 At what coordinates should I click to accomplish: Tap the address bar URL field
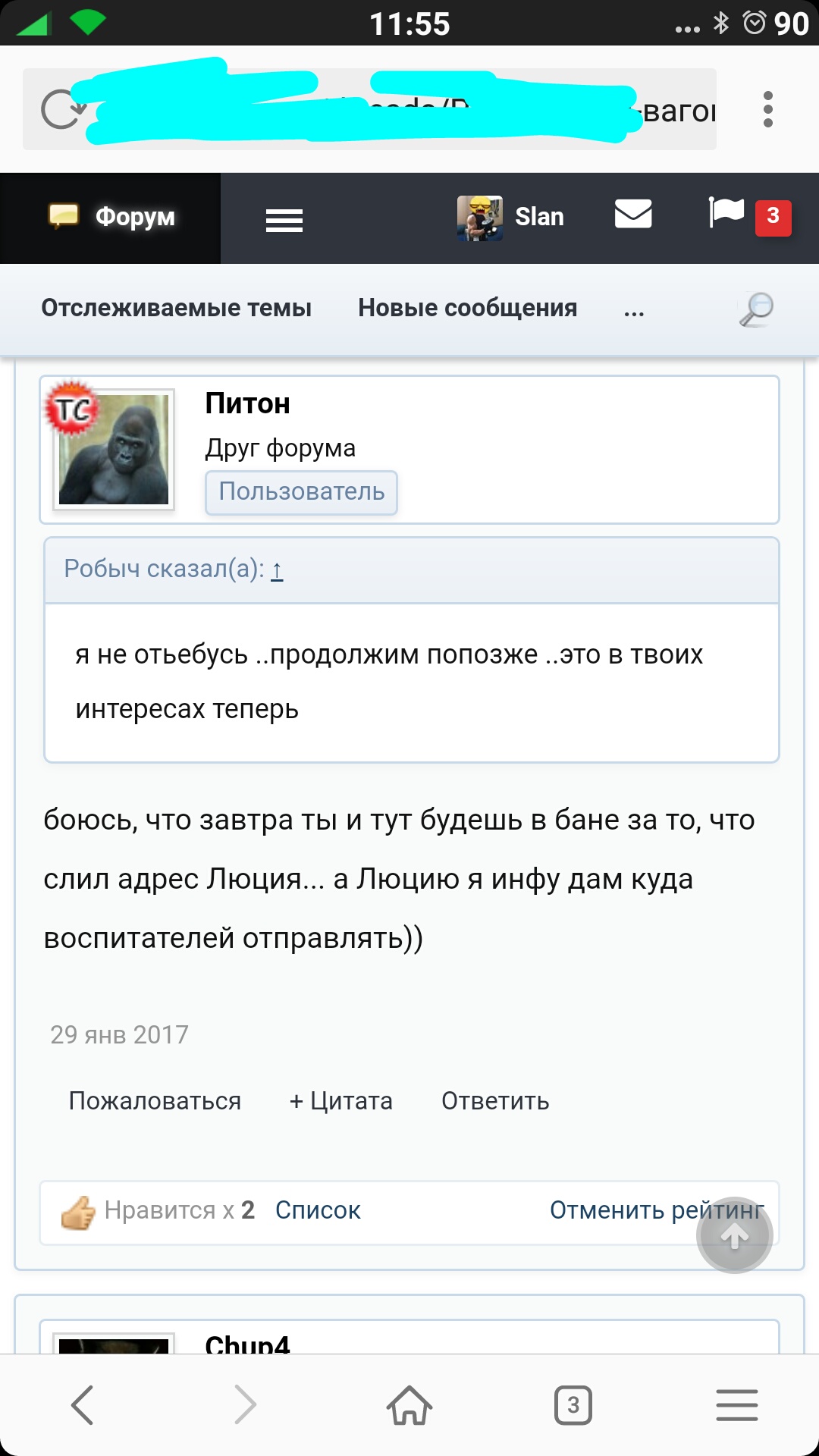[x=369, y=109]
